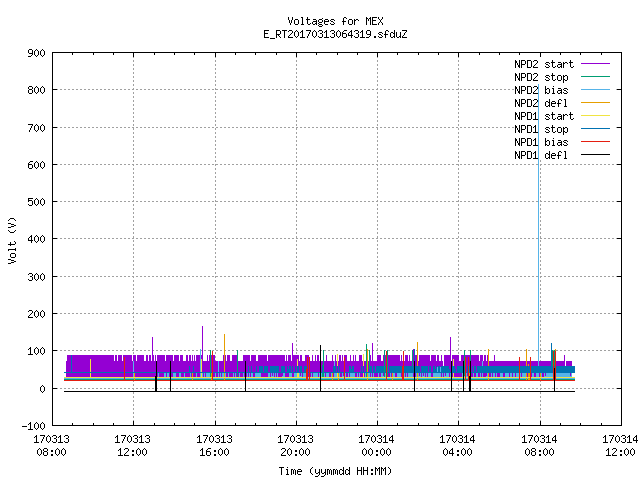Image resolution: width=640 pixels, height=480 pixels.
Task: Click the yellow NPD1 start legend line
Action: tap(596, 116)
